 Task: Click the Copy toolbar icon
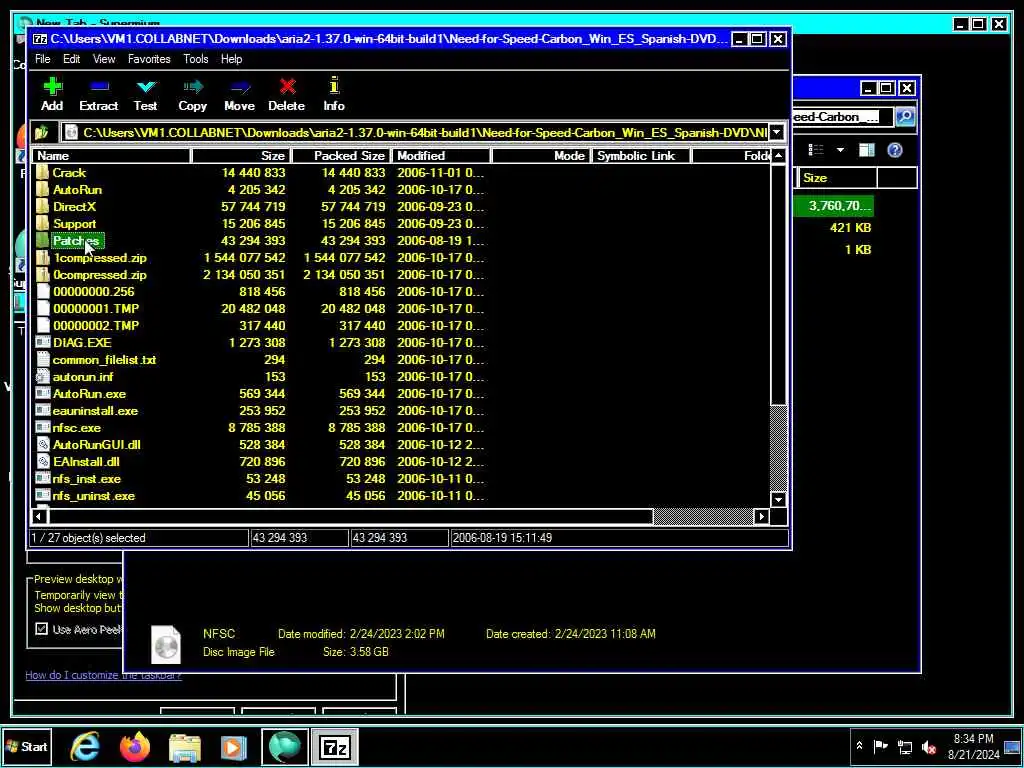[193, 87]
